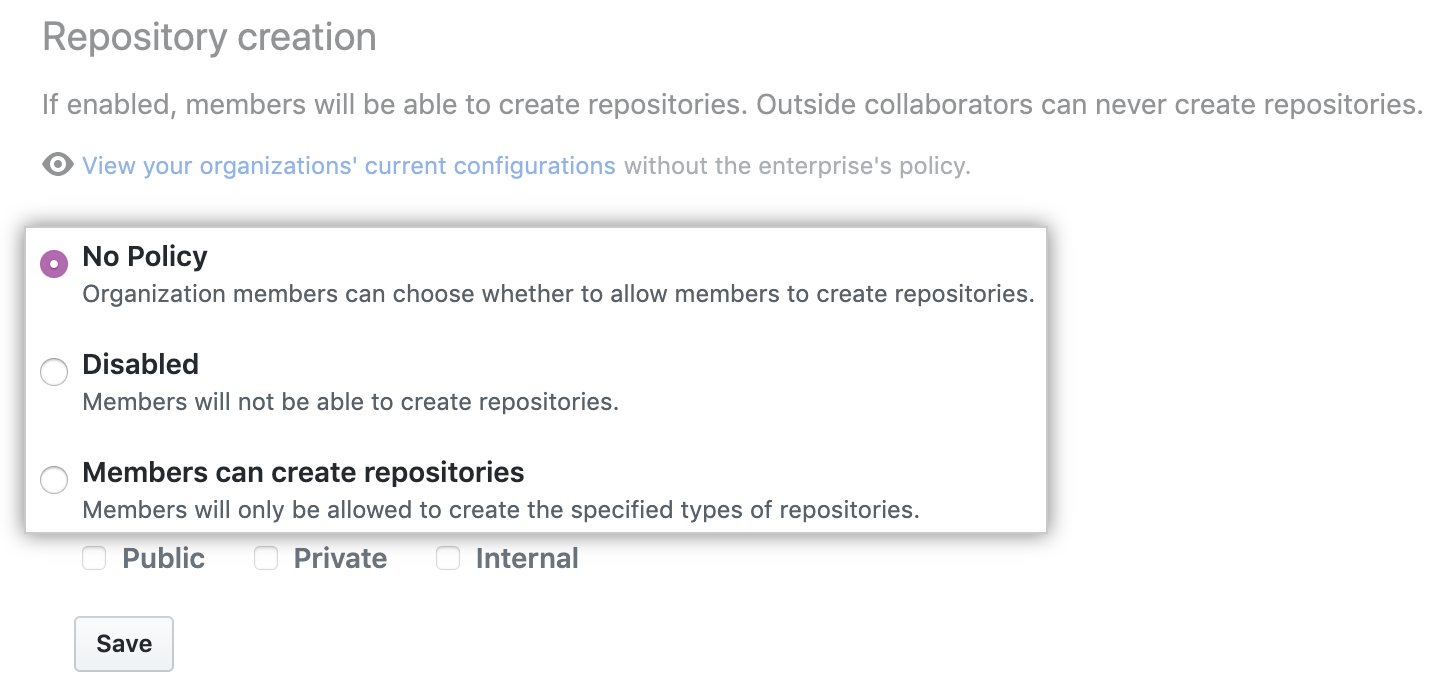The image size is (1438, 684).
Task: Click 'Members will not be able' description
Action: point(350,403)
